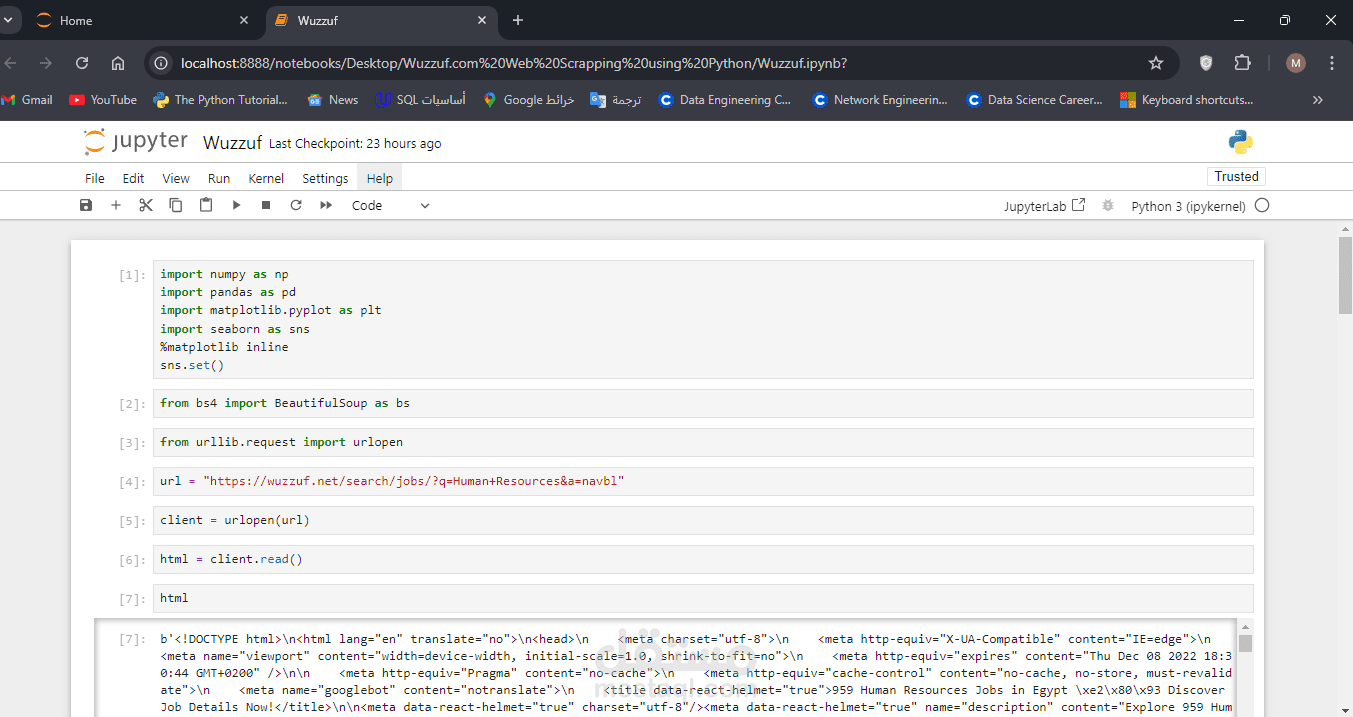
Task: Open ترجمة translate bookmark
Action: [616, 100]
